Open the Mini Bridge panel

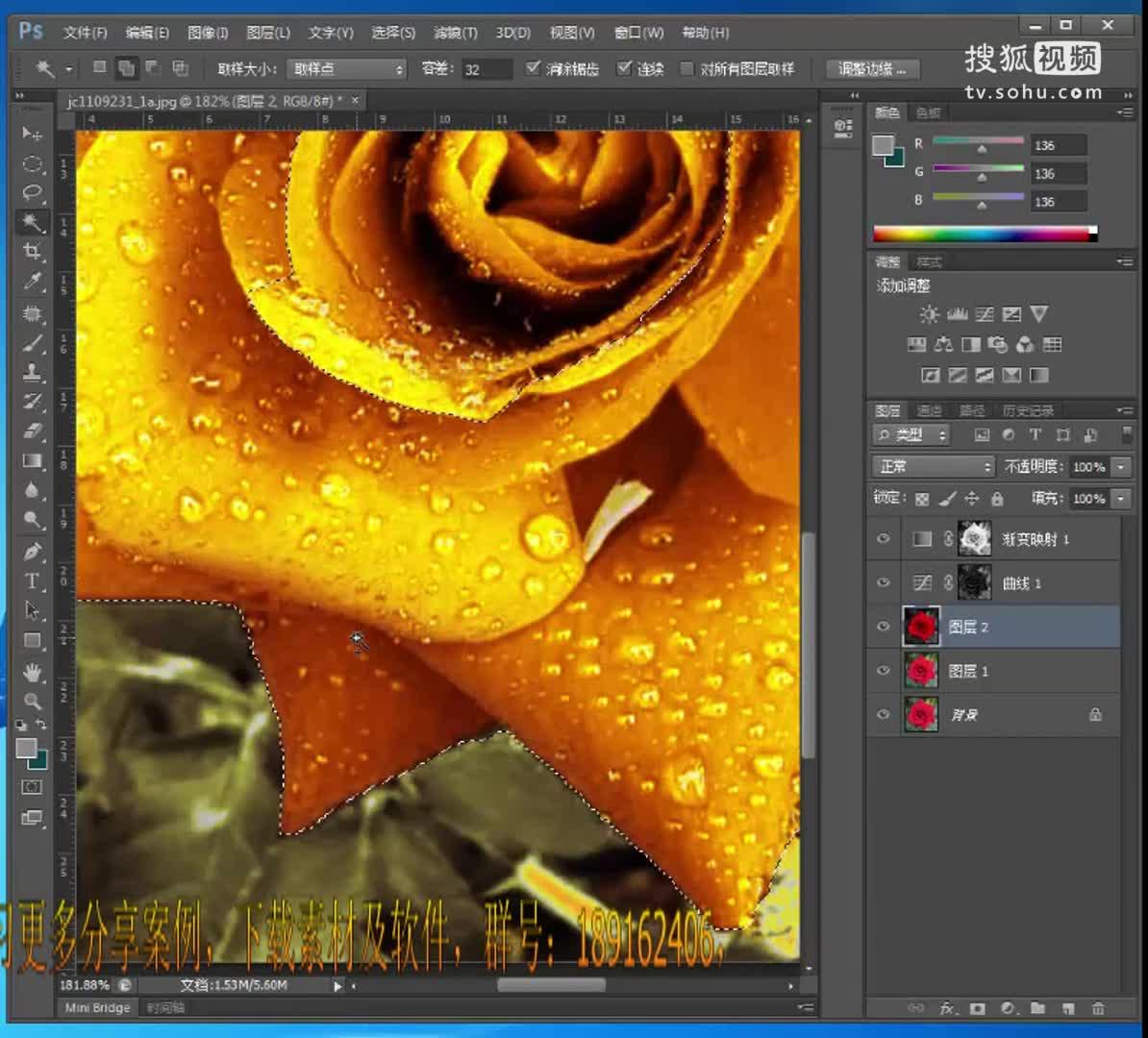[x=97, y=1007]
